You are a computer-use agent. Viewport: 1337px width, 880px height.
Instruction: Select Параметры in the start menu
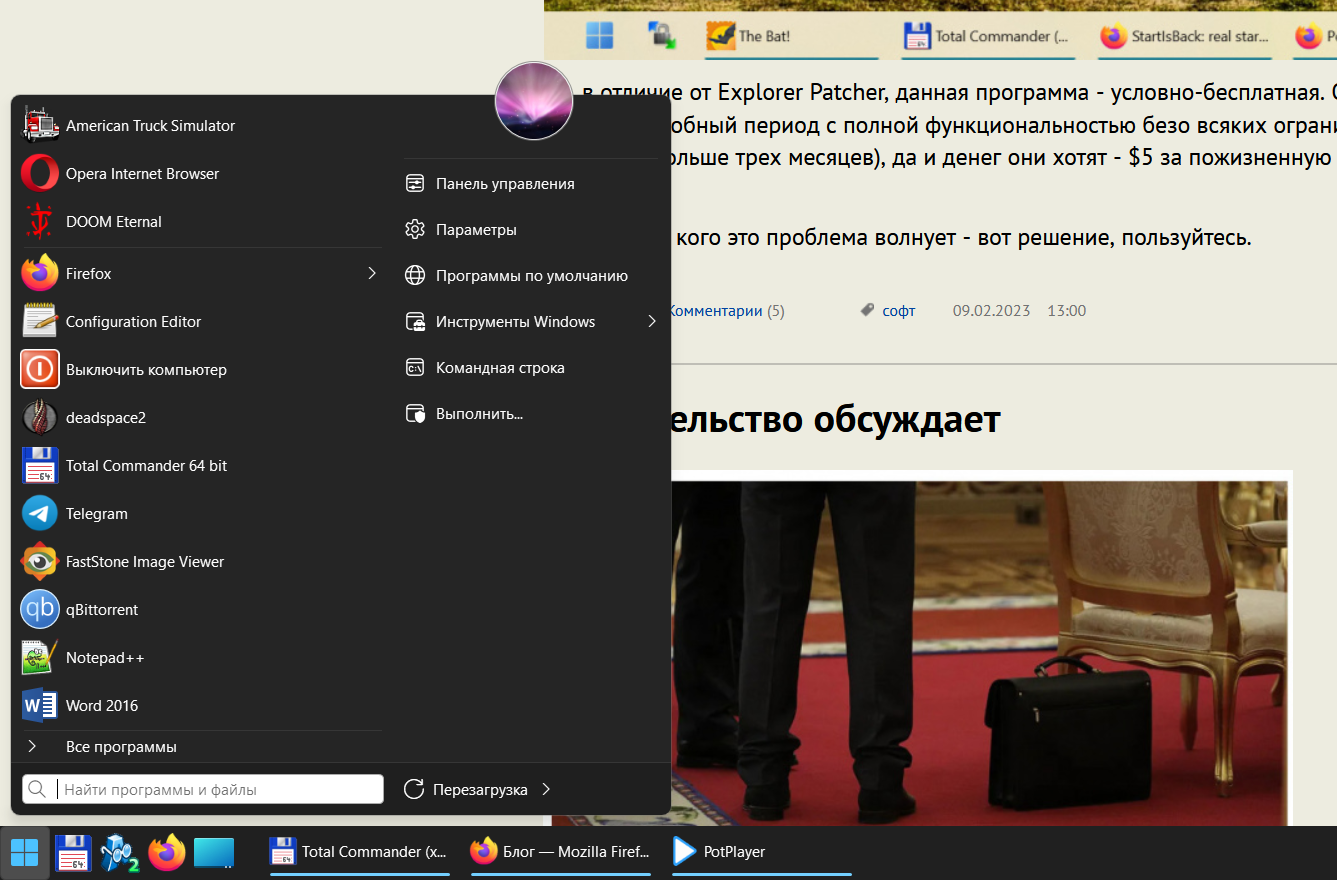[475, 230]
